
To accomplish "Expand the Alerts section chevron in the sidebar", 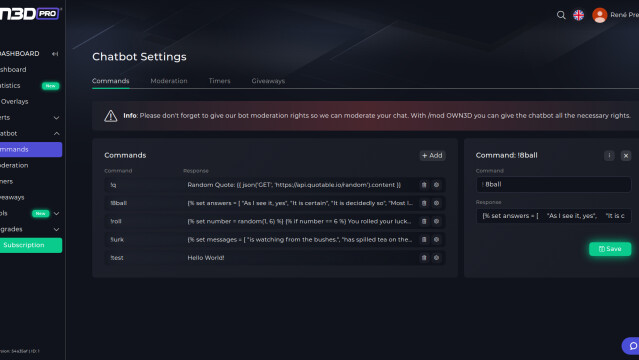I will (56, 118).
